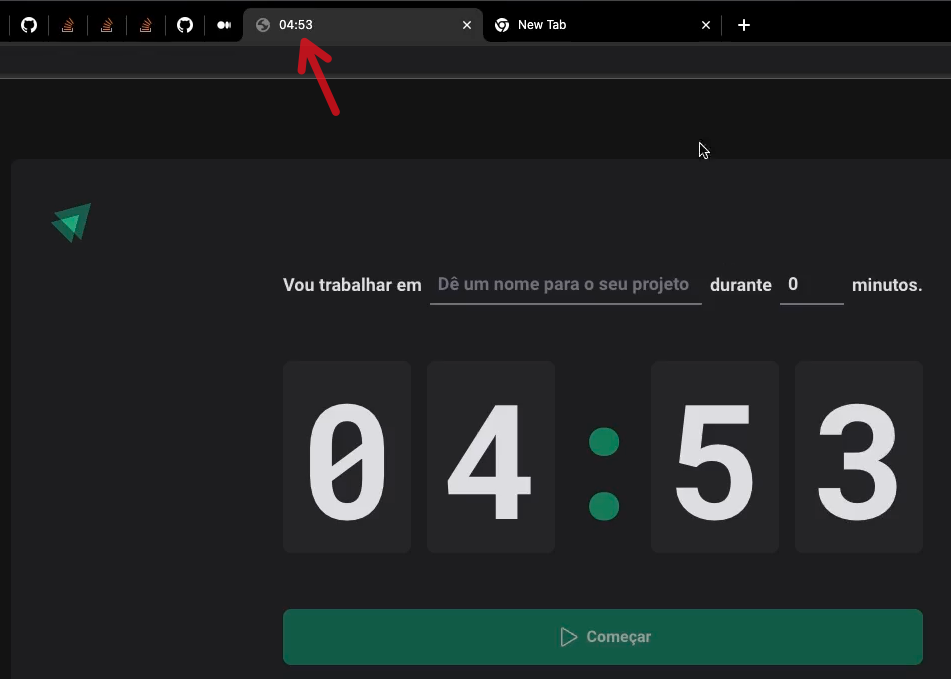The height and width of the screenshot is (679, 951).
Task: Click the Chrome favicon on New Tab
Action: pos(502,25)
